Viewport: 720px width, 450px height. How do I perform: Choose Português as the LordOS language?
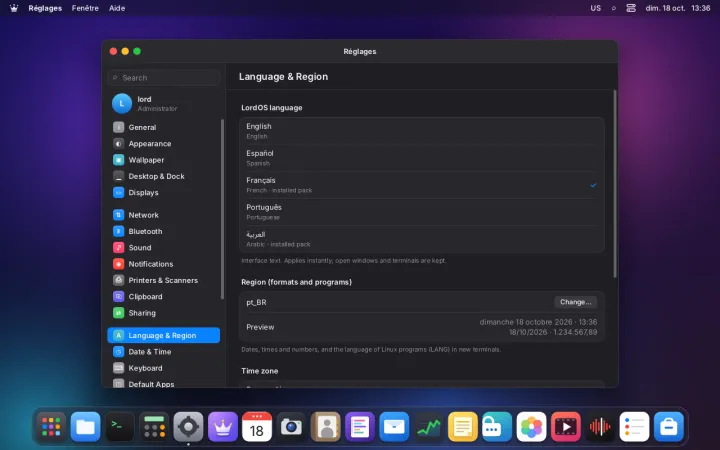(x=422, y=212)
